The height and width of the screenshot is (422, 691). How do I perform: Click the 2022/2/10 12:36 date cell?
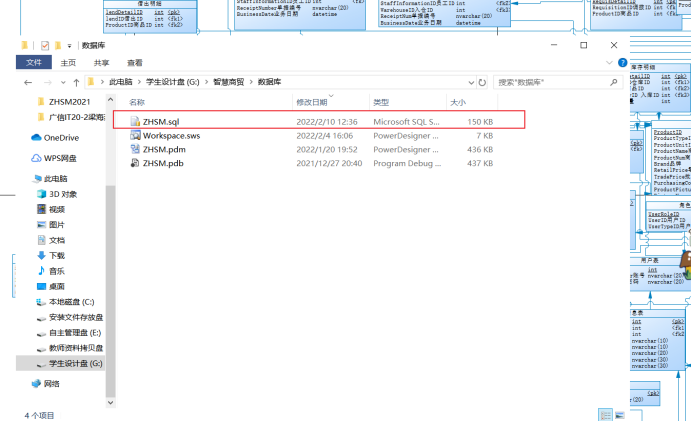327,122
